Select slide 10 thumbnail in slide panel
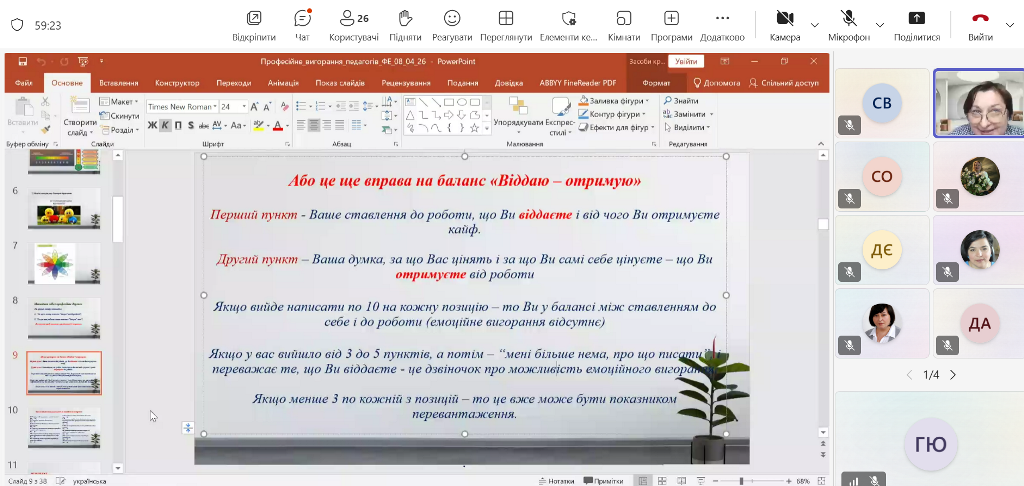 [63, 428]
